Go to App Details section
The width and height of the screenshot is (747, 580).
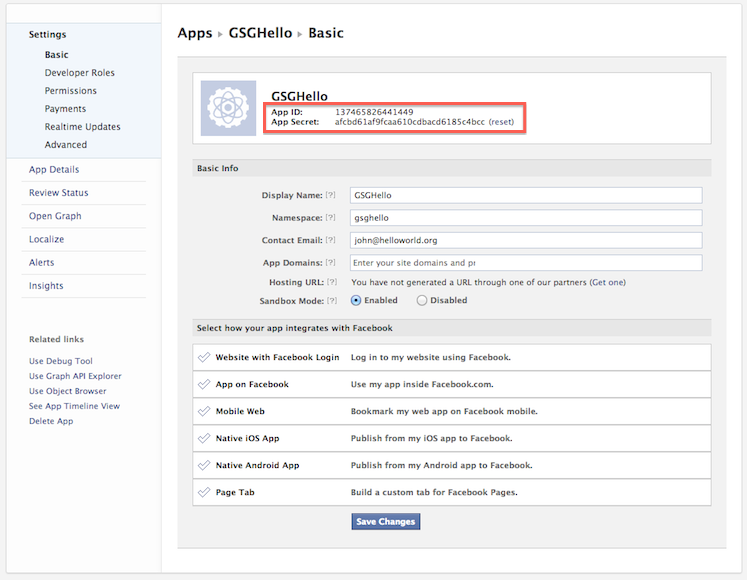click(x=54, y=169)
